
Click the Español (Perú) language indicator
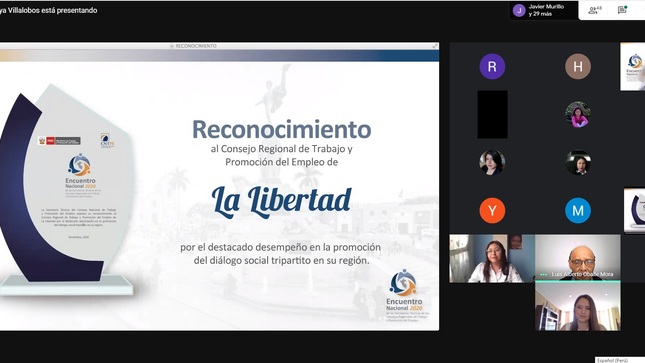613,360
